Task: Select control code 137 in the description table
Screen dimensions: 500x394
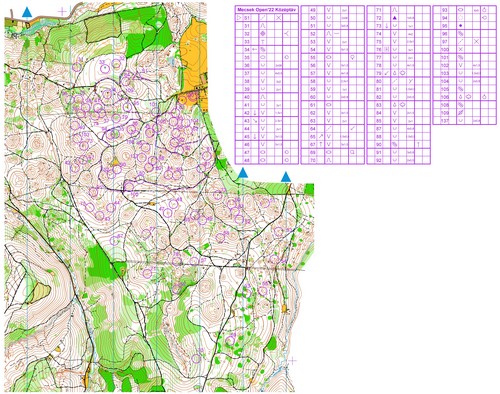Action: (445, 120)
